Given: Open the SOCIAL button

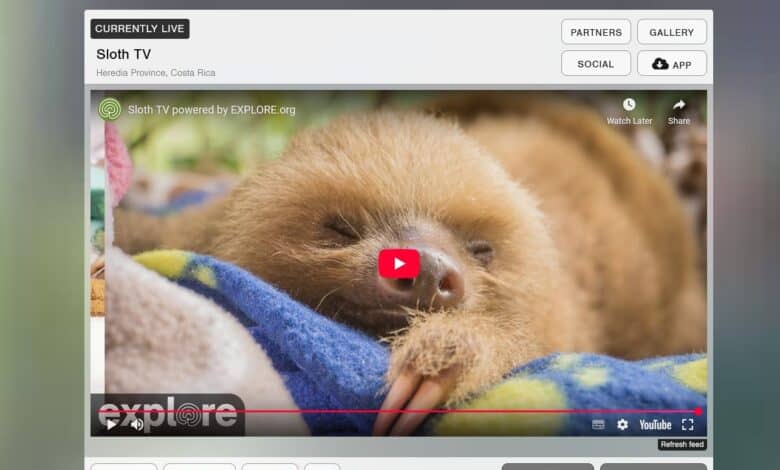Looking at the screenshot, I should point(596,64).
